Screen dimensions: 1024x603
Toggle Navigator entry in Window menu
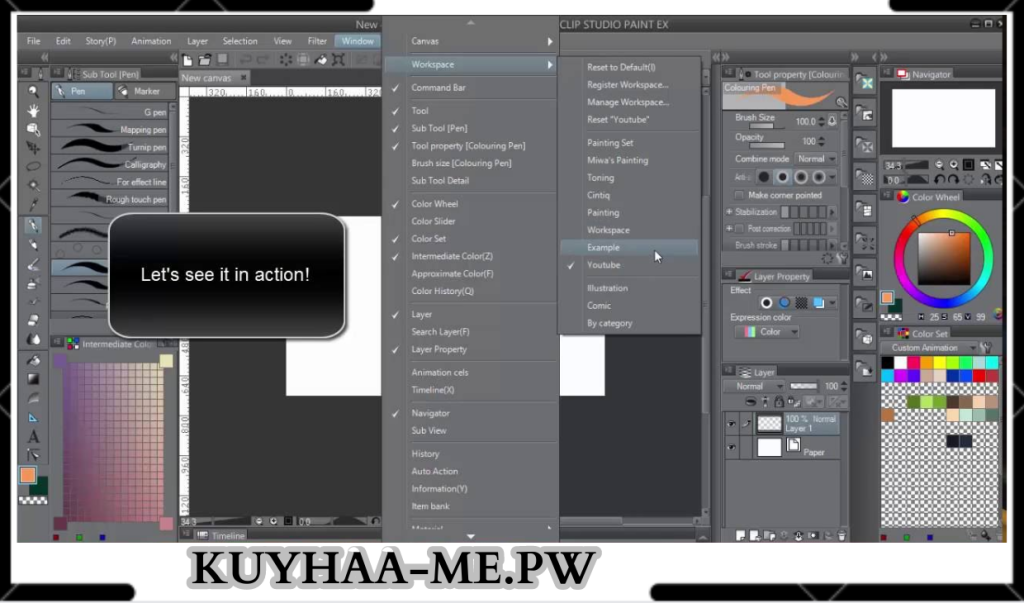[x=471, y=413]
